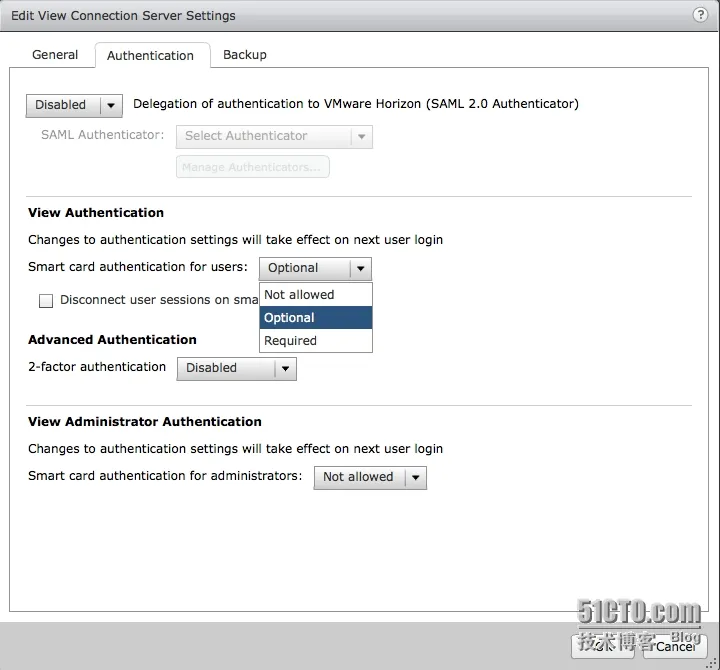The image size is (720, 670).
Task: Click the Delegation of authentication description text
Action: [356, 104]
